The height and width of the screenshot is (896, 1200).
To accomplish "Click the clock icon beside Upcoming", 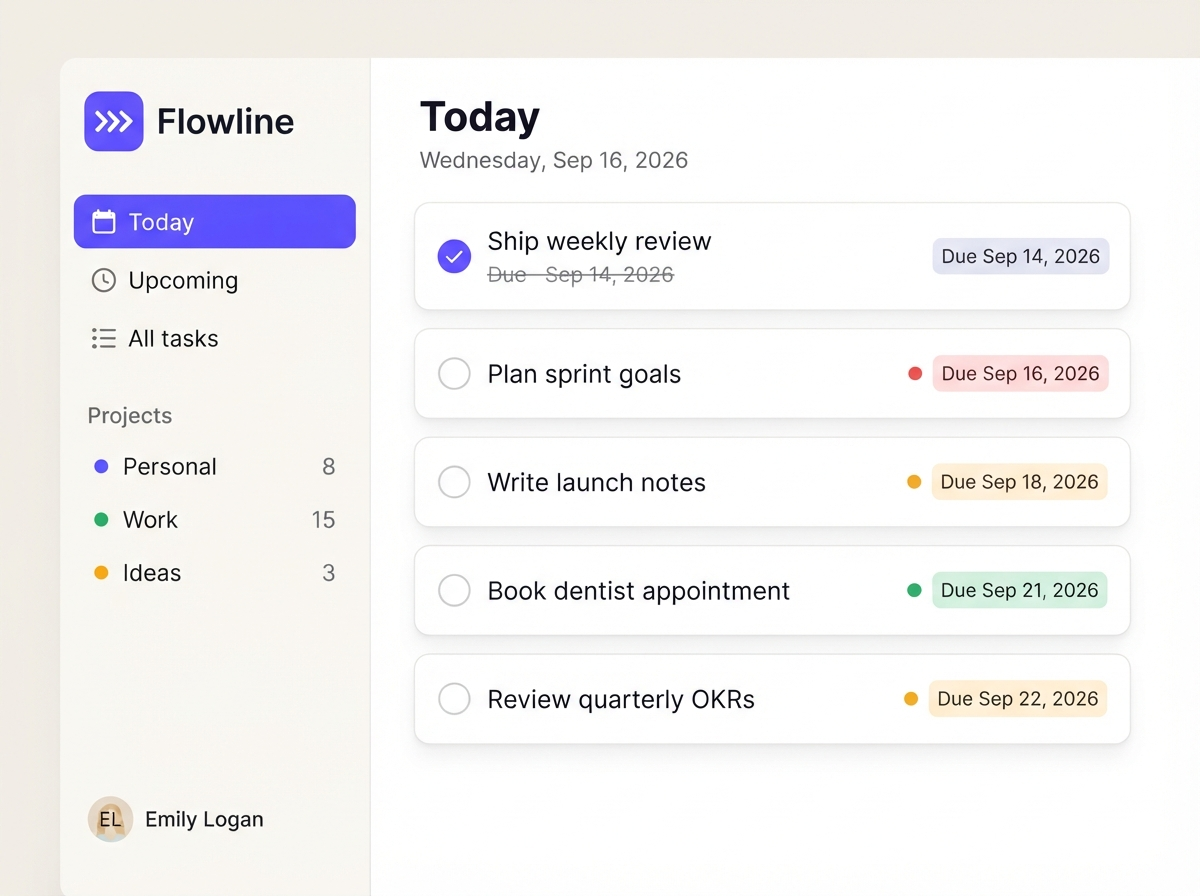I will [104, 280].
